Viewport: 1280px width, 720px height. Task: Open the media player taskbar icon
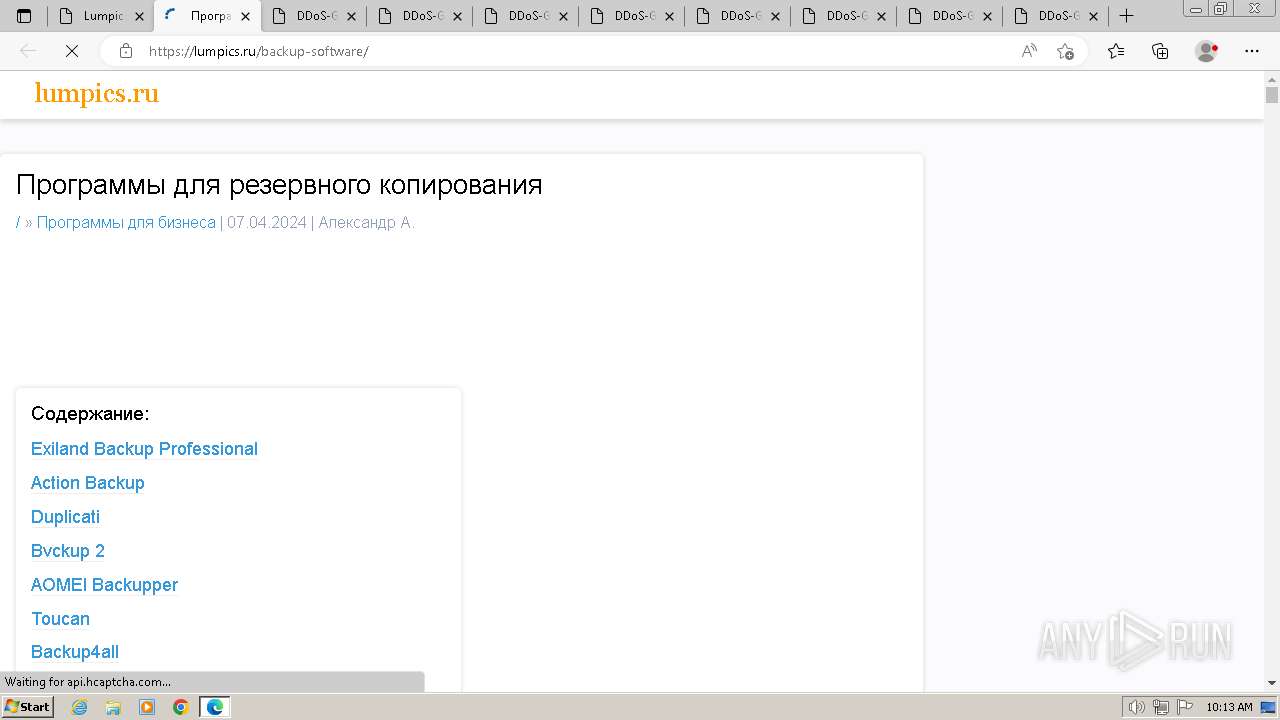tap(147, 707)
